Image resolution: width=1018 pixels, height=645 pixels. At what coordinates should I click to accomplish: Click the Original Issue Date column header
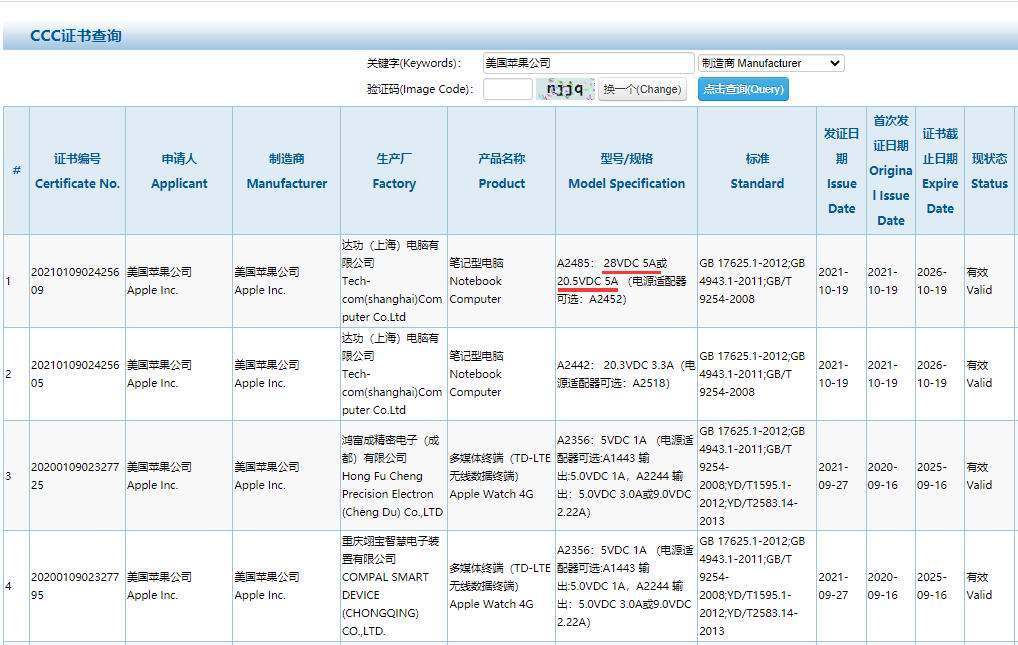coord(891,171)
